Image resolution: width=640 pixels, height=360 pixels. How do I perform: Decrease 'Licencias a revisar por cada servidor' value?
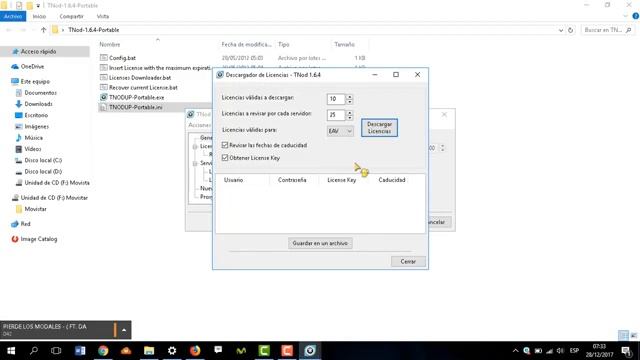[349, 118]
